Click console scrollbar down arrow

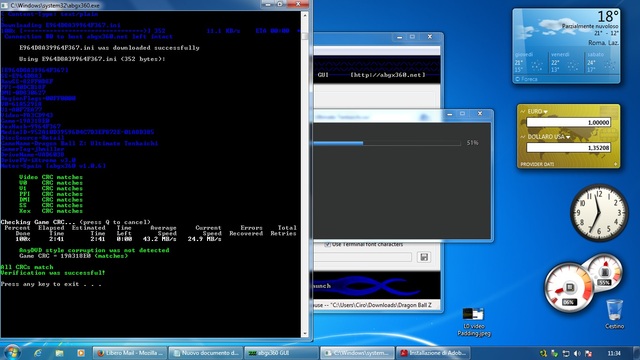click(304, 333)
